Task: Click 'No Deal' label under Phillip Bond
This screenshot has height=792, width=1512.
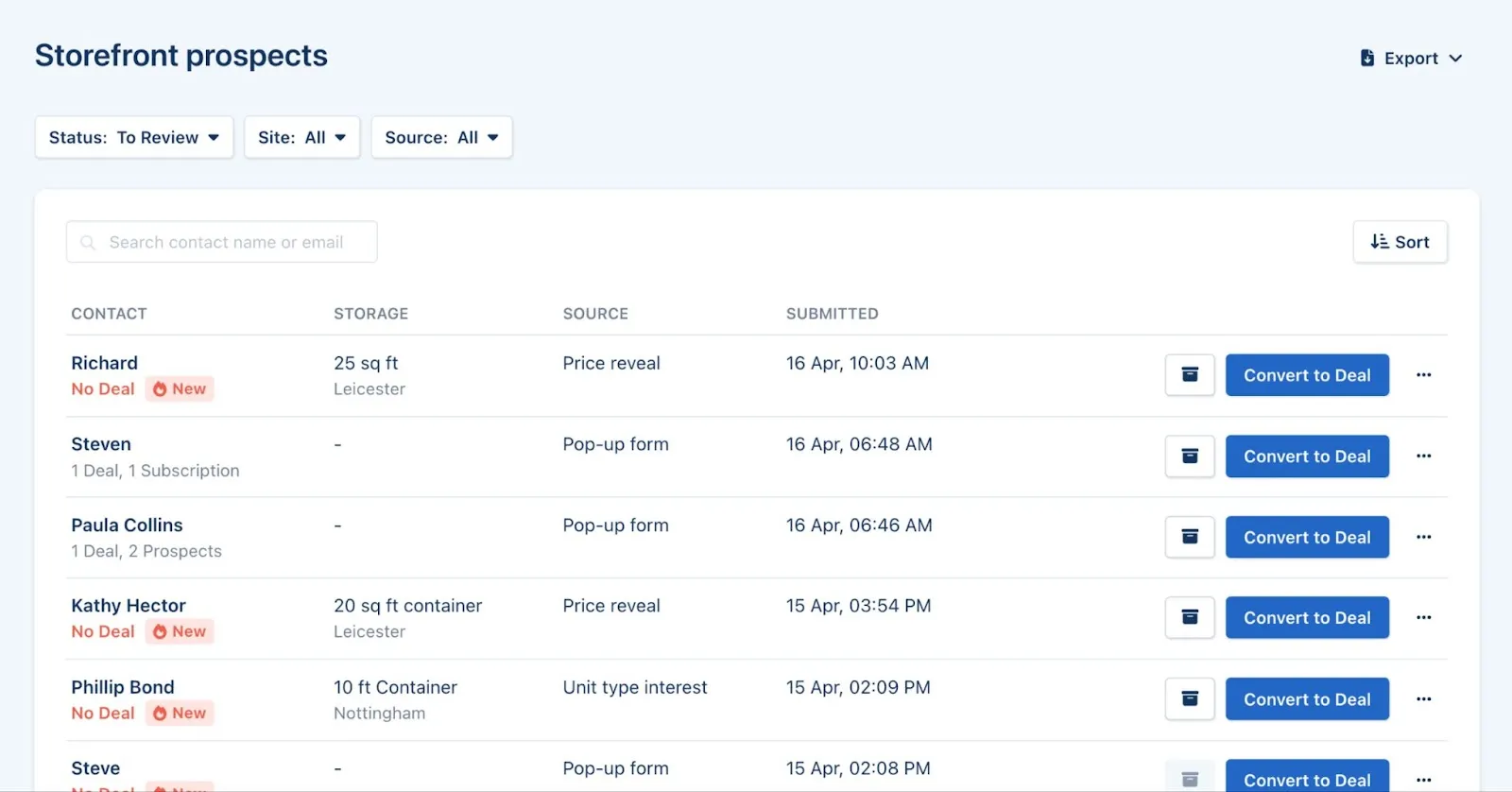Action: [103, 714]
